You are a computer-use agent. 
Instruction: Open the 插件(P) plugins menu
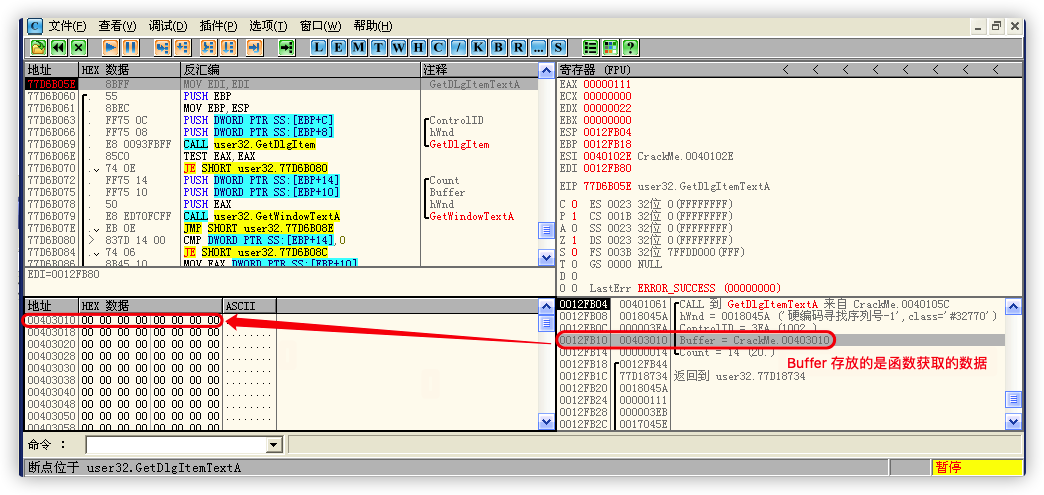[217, 26]
